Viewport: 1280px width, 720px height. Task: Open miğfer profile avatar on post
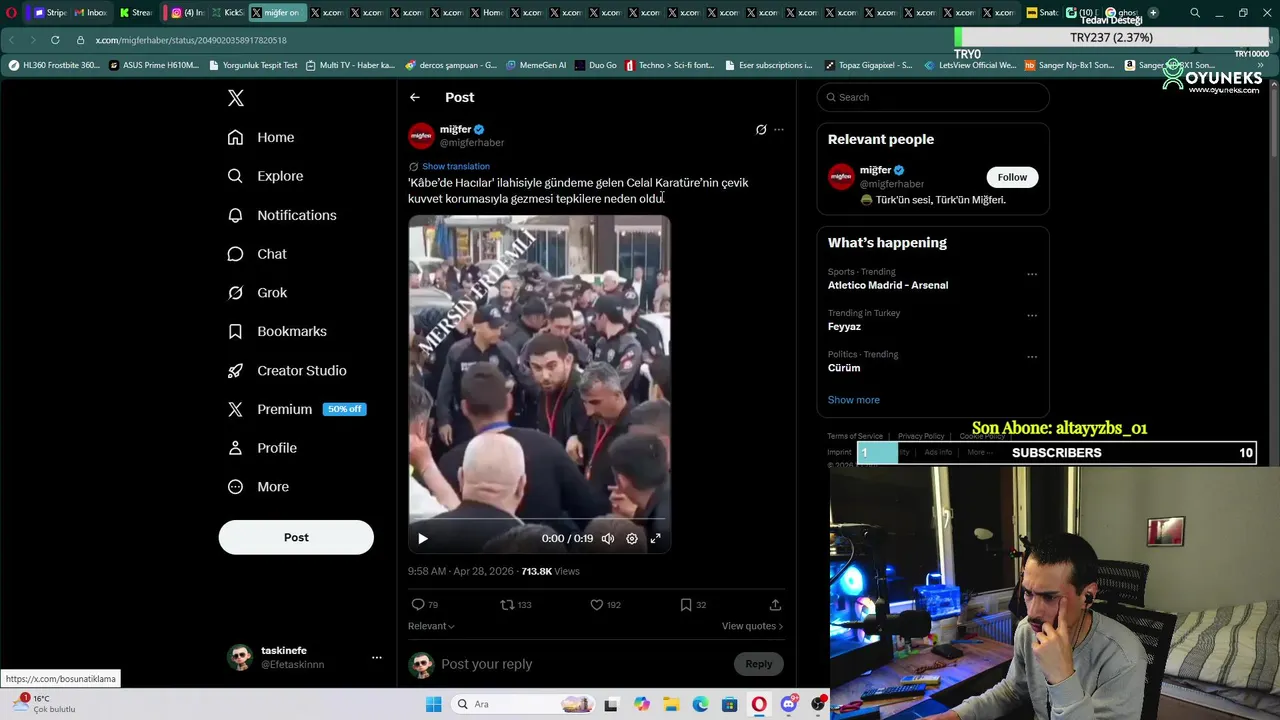pyautogui.click(x=421, y=135)
